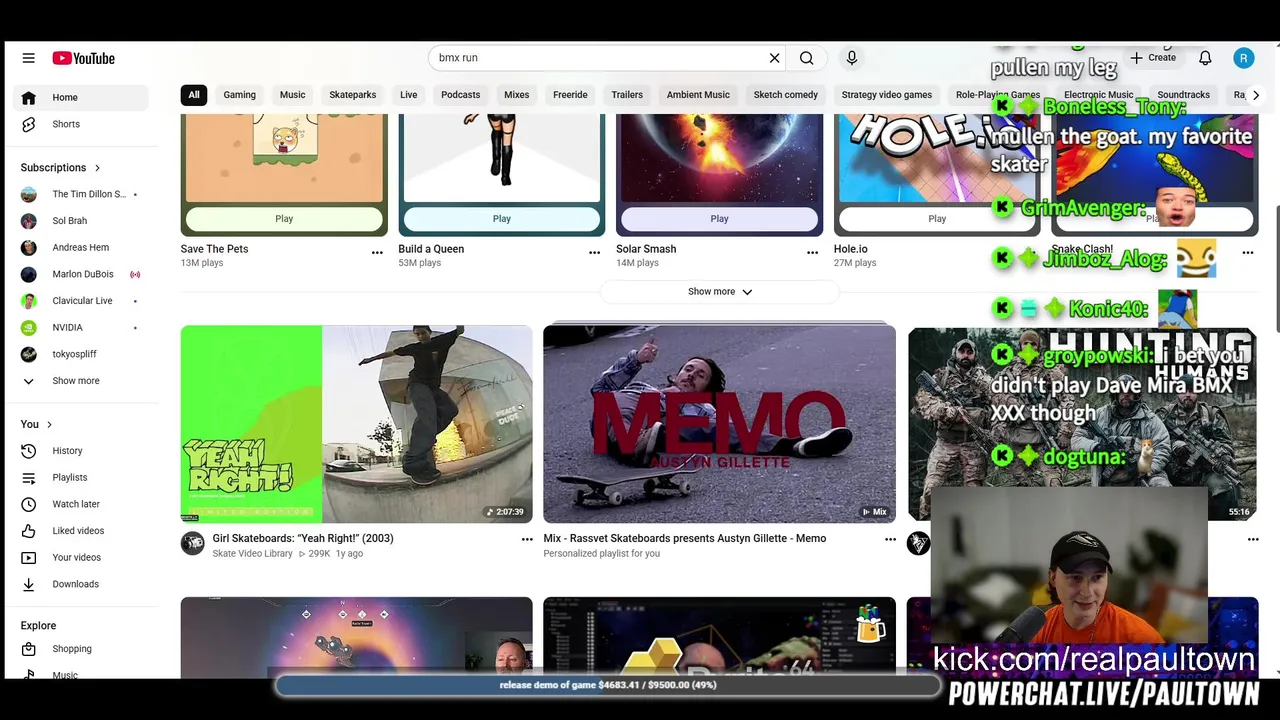The image size is (1280, 720).
Task: Open Playlists in sidebar
Action: point(83,477)
